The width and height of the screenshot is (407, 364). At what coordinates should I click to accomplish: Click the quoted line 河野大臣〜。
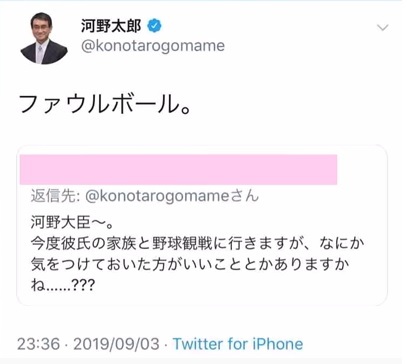tap(72, 222)
